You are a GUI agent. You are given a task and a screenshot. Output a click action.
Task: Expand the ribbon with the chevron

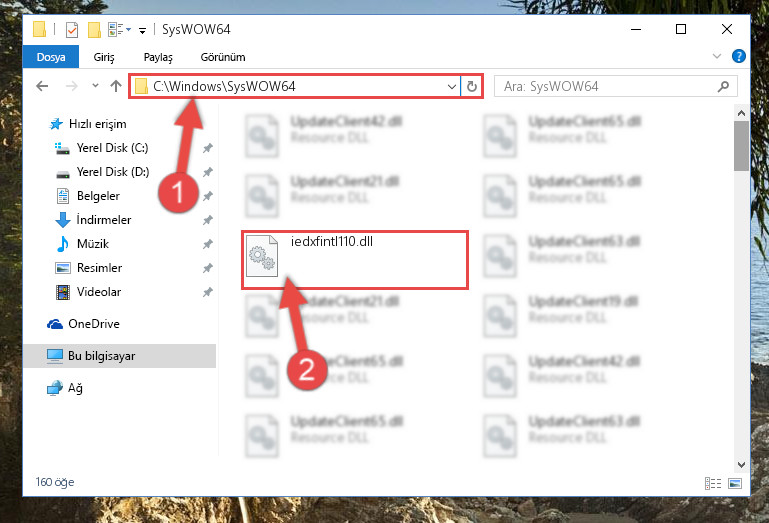[717, 56]
